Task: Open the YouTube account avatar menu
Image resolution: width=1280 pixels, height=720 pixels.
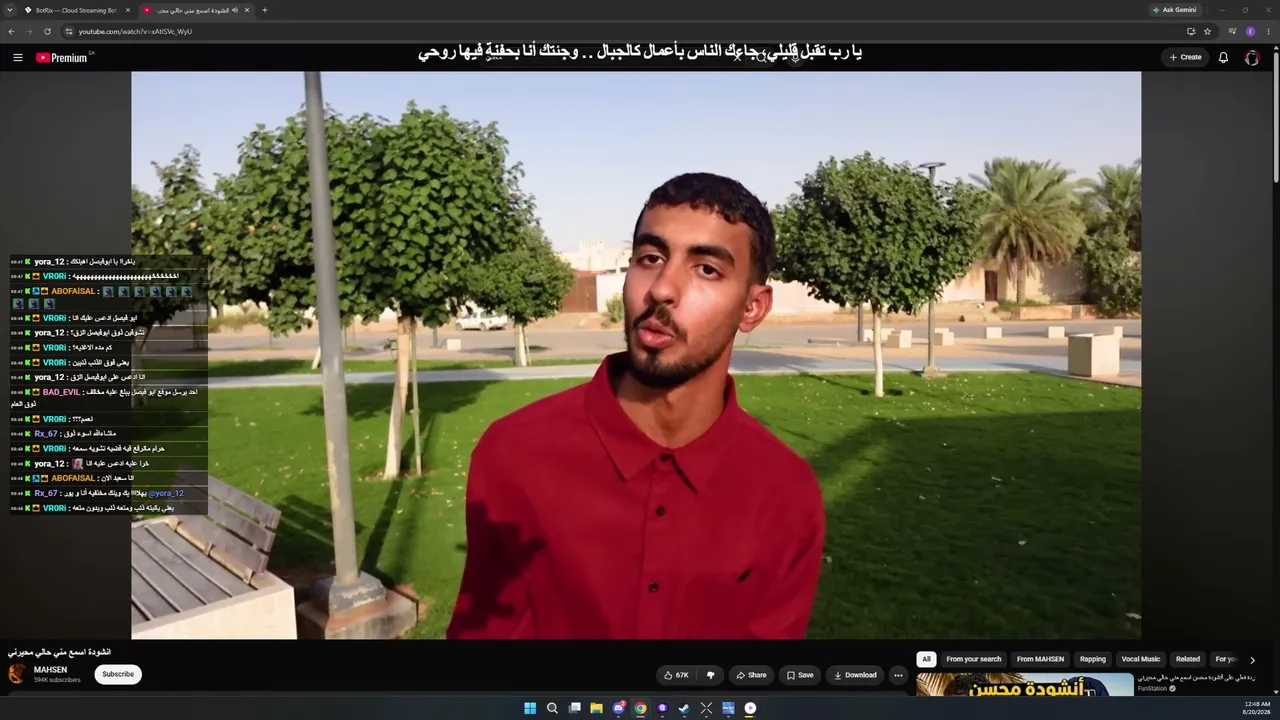Action: tap(1252, 58)
